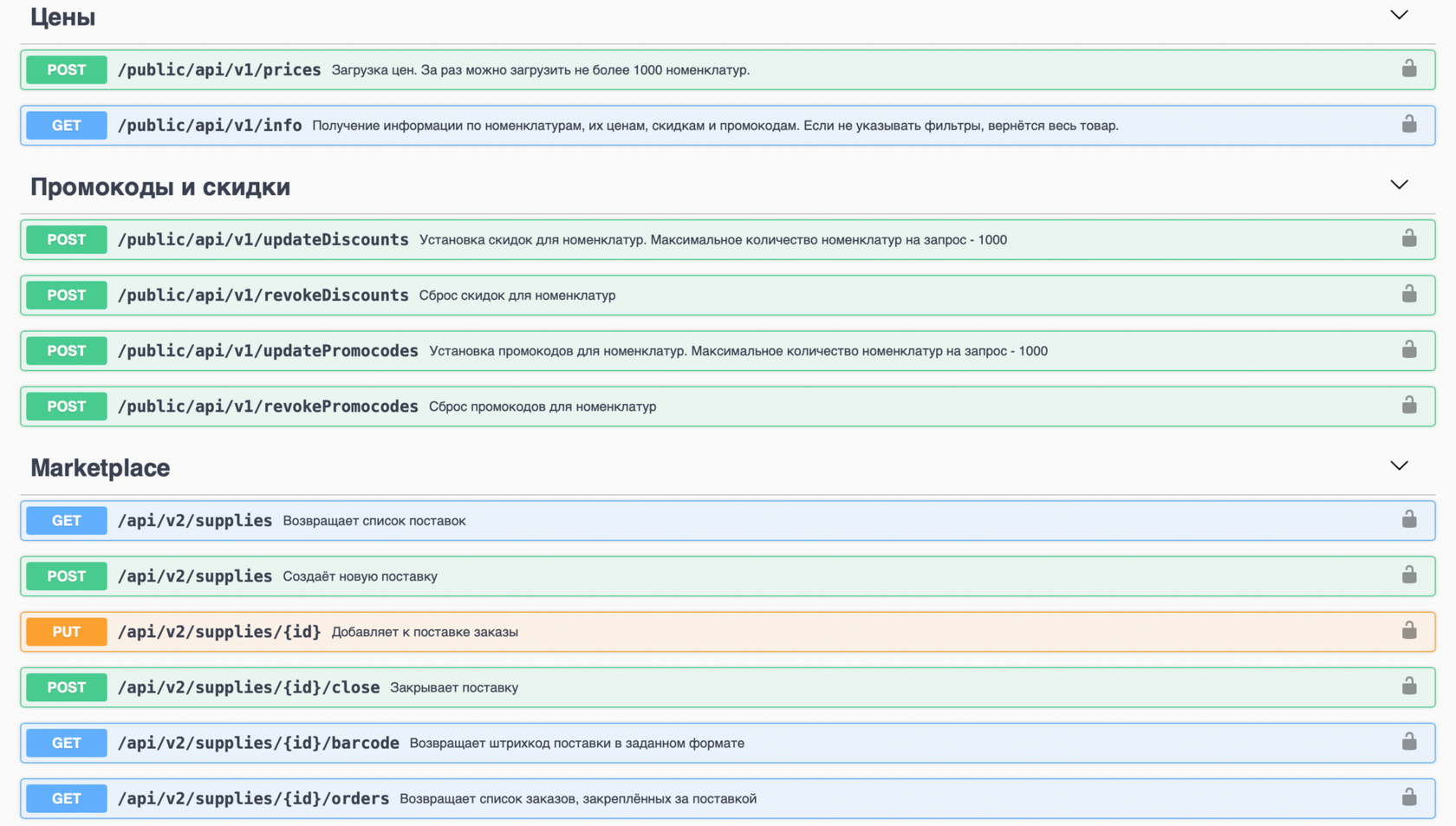This screenshot has height=826, width=1456.
Task: Click authorization lock on GET /public/api/v1/info
Action: [x=1409, y=124]
